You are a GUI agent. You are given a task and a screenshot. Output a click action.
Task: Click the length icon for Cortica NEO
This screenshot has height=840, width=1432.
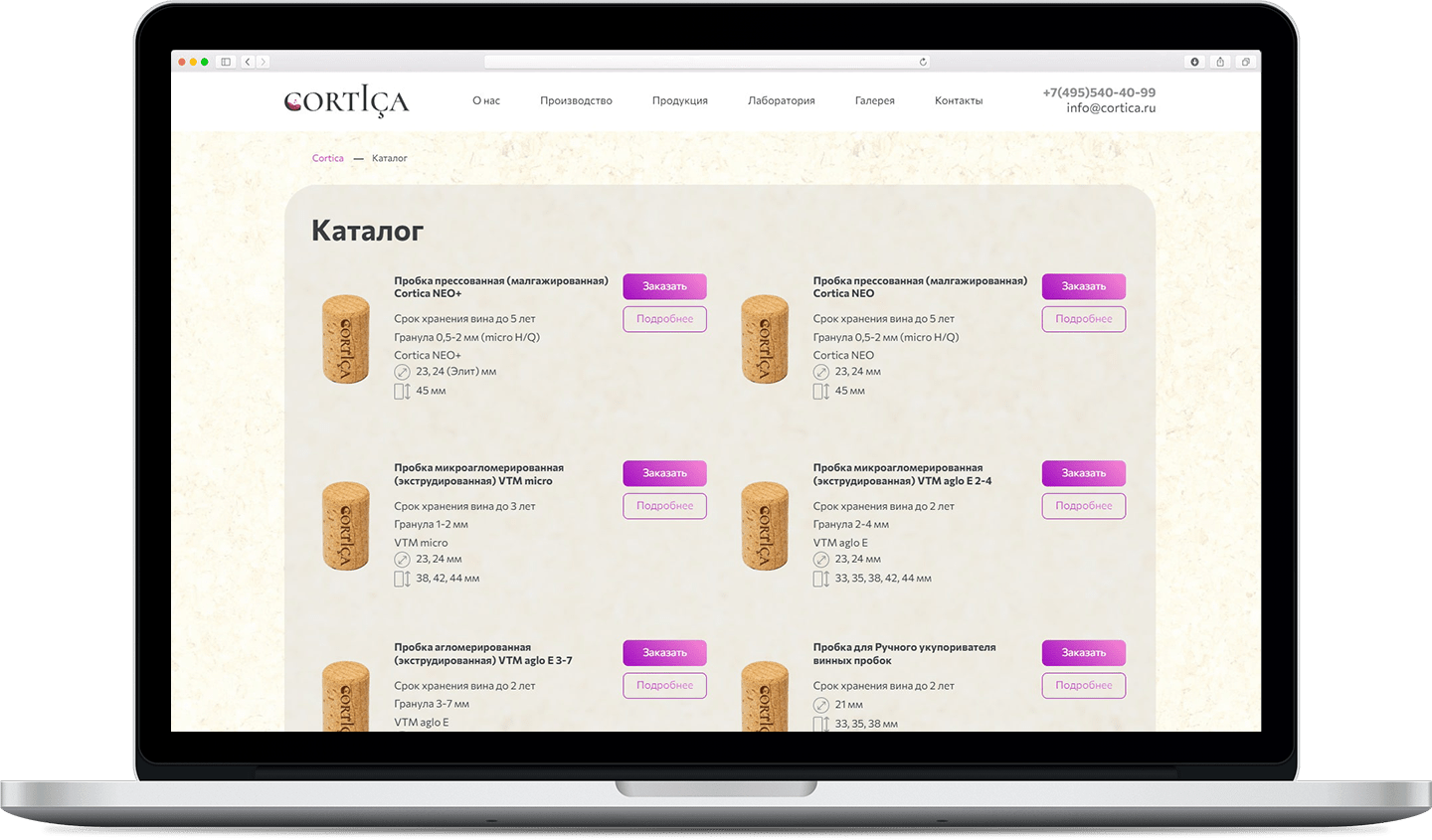(x=821, y=391)
